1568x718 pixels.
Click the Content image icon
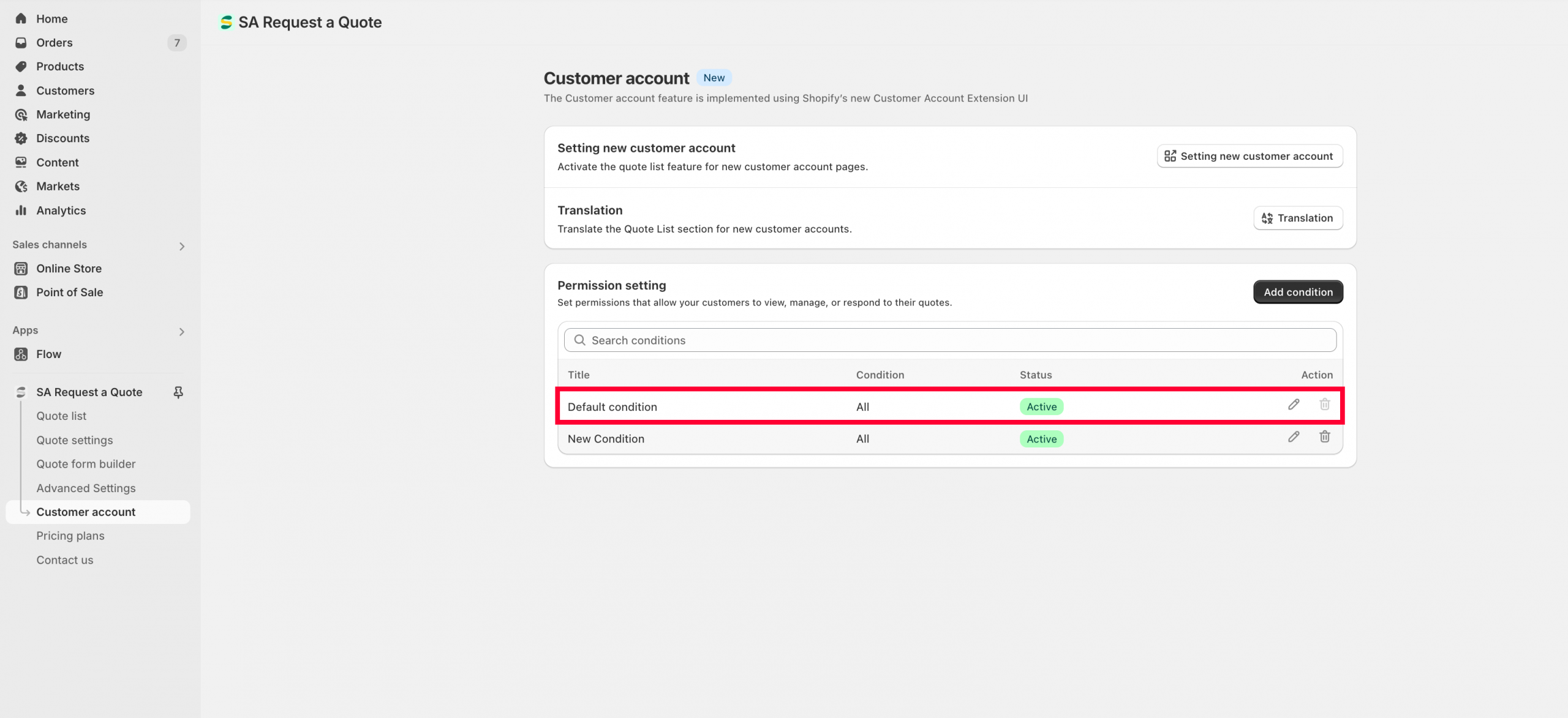click(x=21, y=162)
